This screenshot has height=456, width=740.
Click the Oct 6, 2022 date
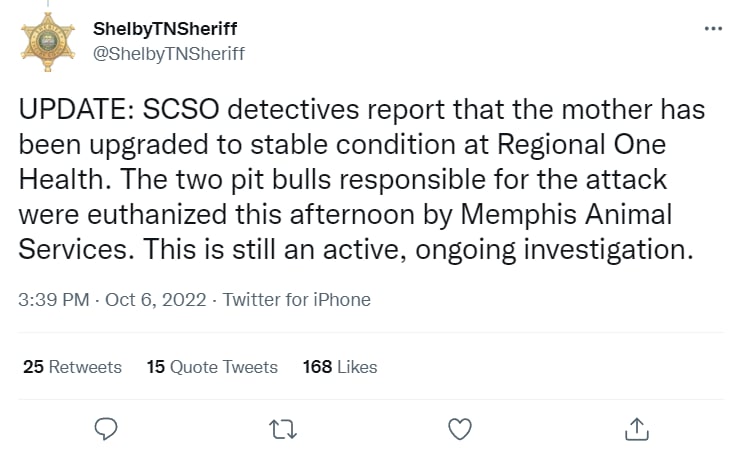point(156,300)
